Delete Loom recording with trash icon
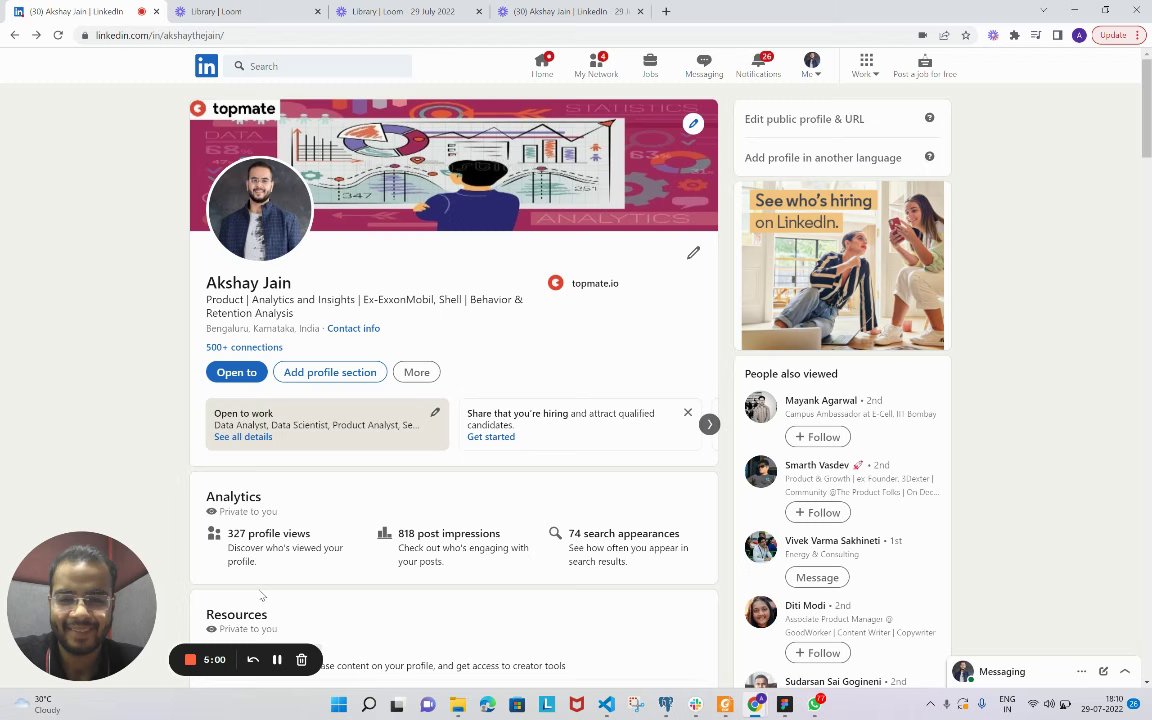The image size is (1152, 720). (x=301, y=660)
